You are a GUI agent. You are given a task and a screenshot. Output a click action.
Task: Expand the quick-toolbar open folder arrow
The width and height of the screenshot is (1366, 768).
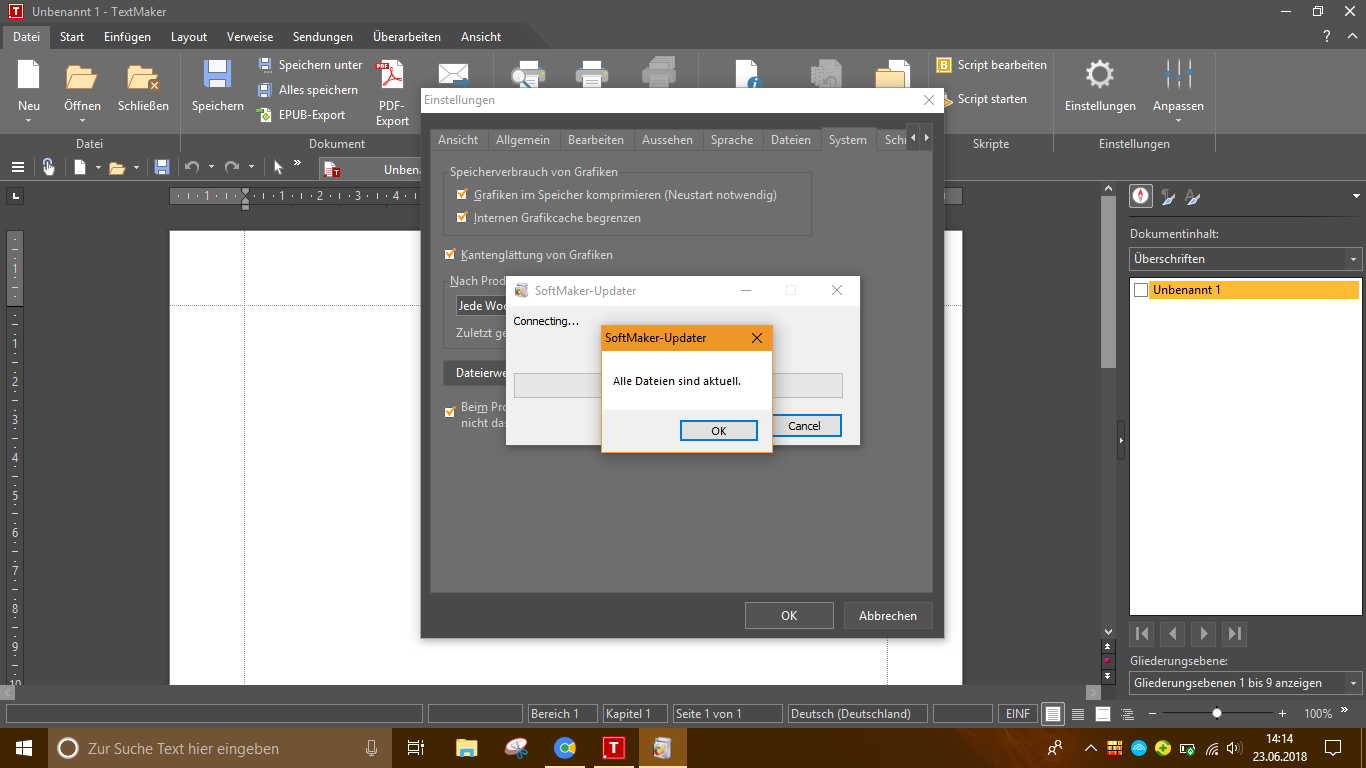coord(136,168)
